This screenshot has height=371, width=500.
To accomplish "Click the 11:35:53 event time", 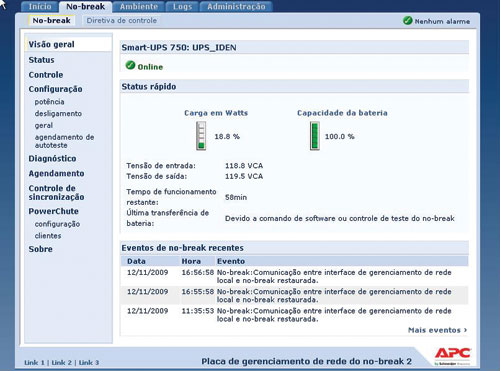I will (x=198, y=311).
